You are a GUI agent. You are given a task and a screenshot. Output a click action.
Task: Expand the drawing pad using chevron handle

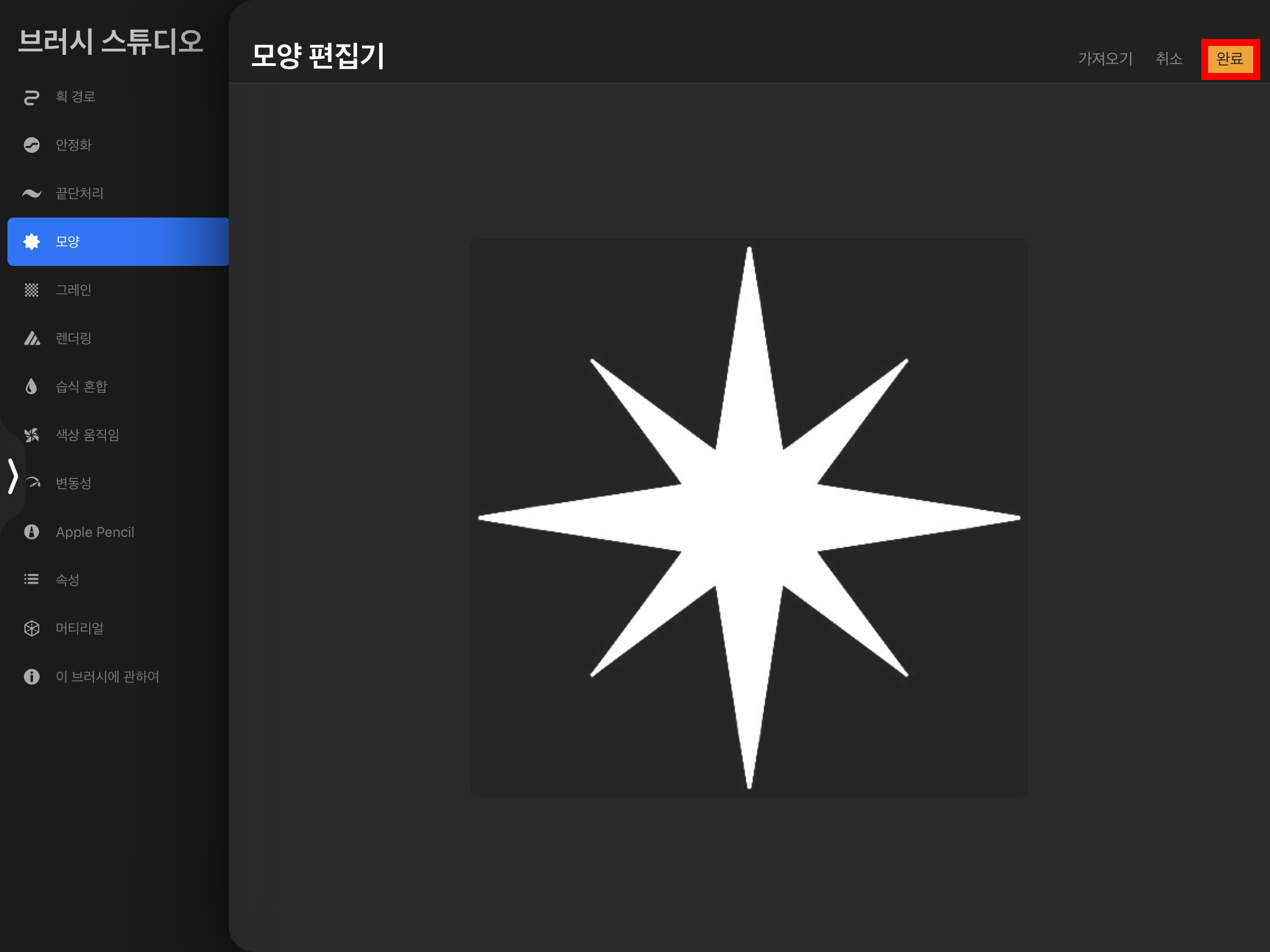tap(13, 476)
